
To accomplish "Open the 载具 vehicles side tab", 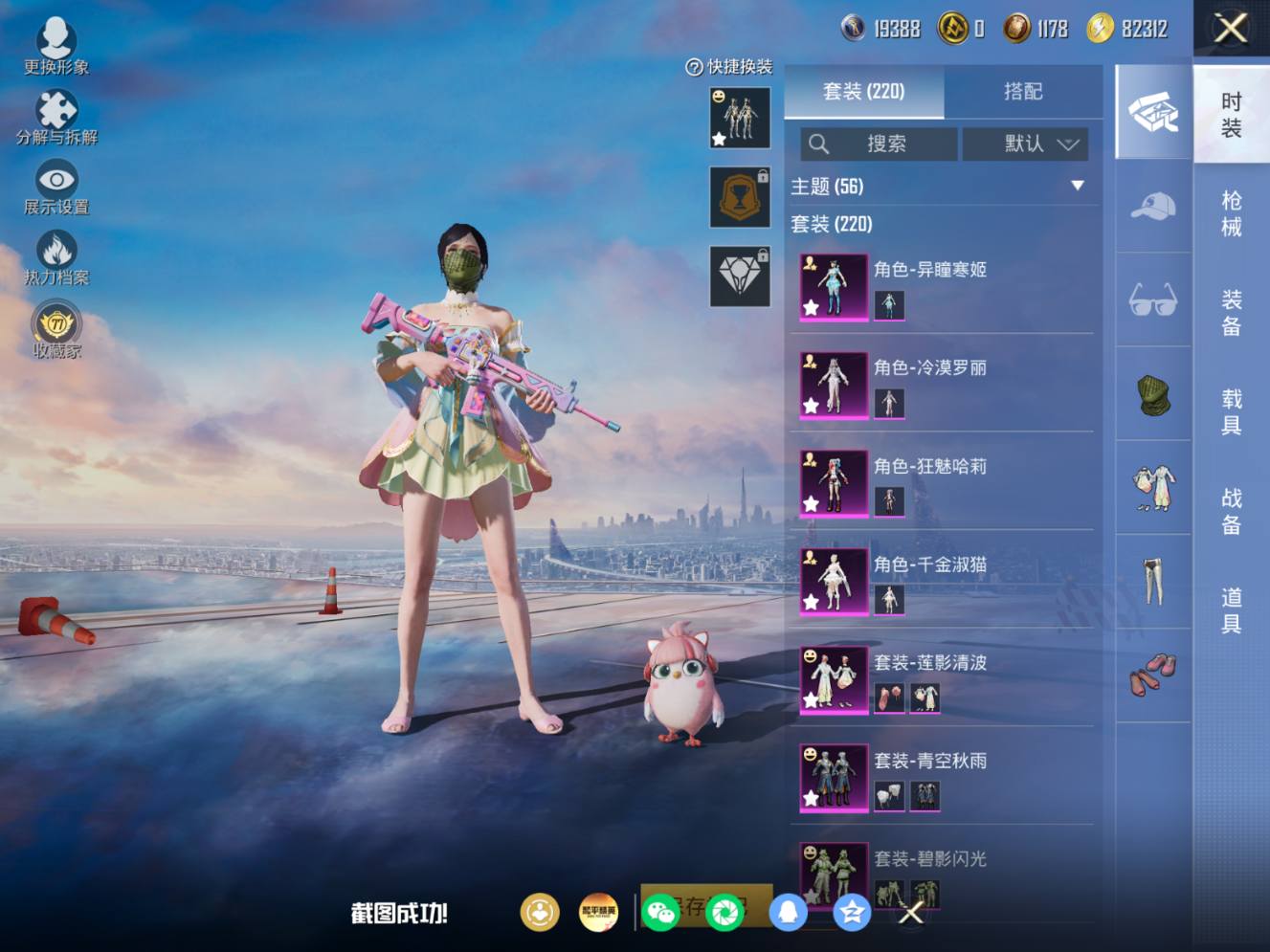I will pos(1232,412).
